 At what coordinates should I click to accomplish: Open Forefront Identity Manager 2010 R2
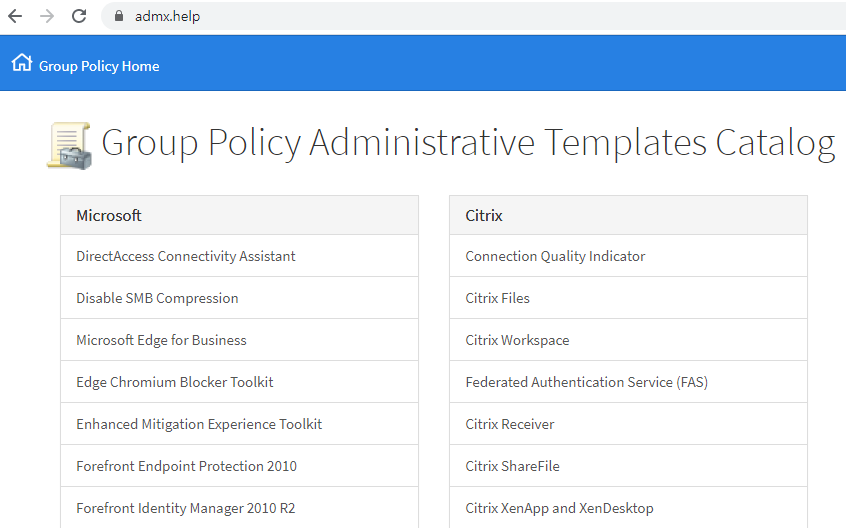click(240, 508)
